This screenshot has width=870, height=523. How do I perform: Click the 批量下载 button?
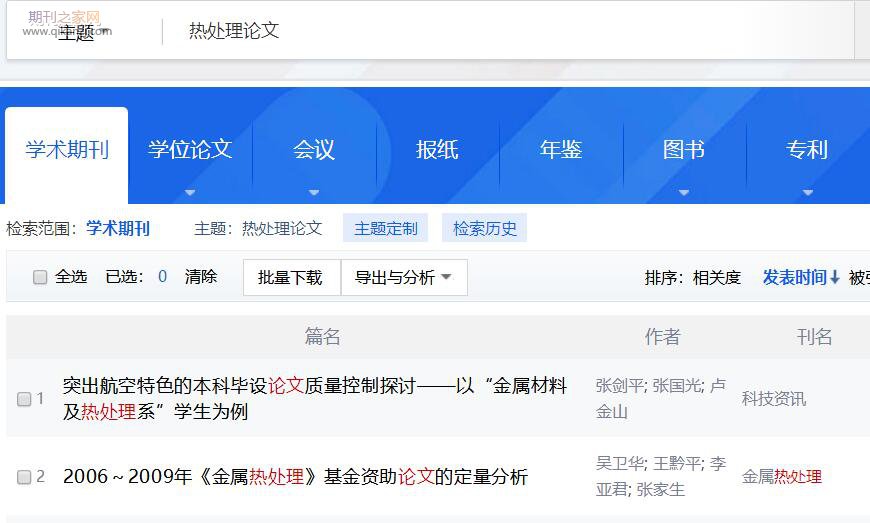coord(292,277)
